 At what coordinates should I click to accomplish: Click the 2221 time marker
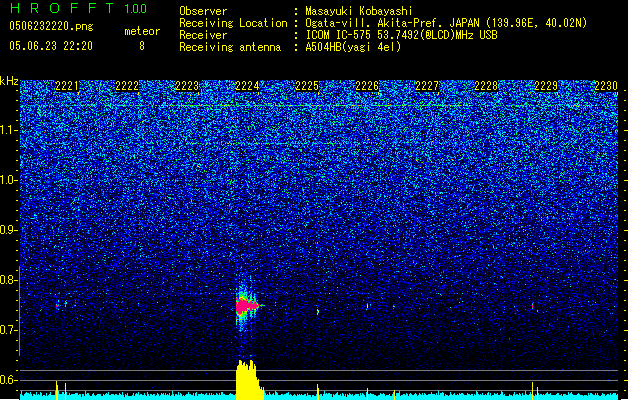tap(67, 86)
